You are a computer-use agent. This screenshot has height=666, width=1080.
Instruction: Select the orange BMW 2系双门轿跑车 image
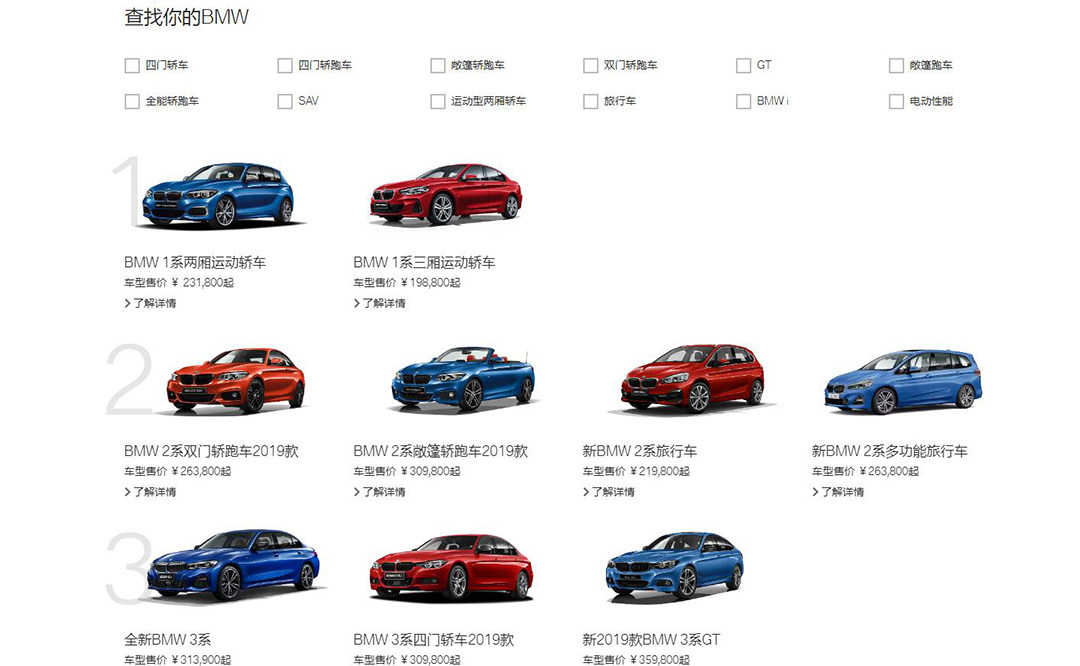[x=236, y=381]
